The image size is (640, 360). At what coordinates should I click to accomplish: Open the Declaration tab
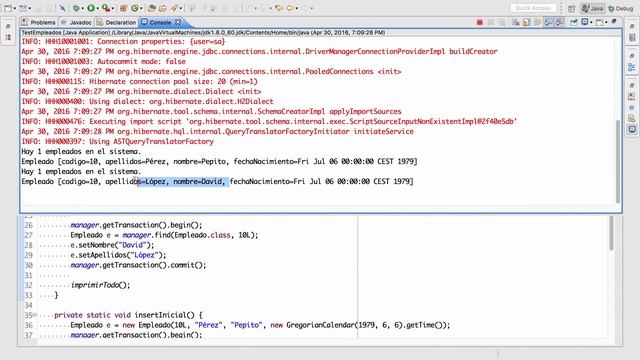coord(116,22)
